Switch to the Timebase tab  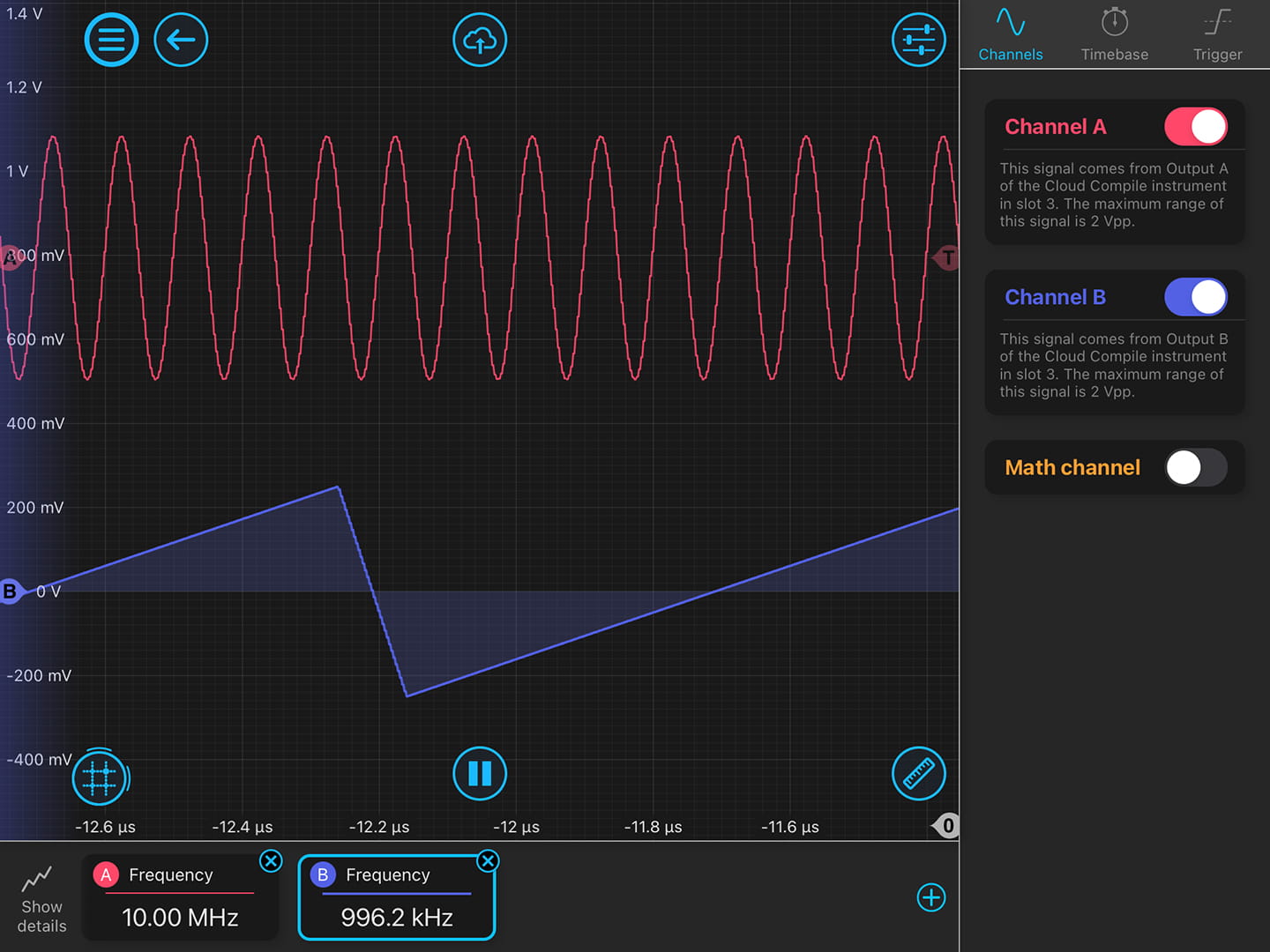pyautogui.click(x=1114, y=35)
